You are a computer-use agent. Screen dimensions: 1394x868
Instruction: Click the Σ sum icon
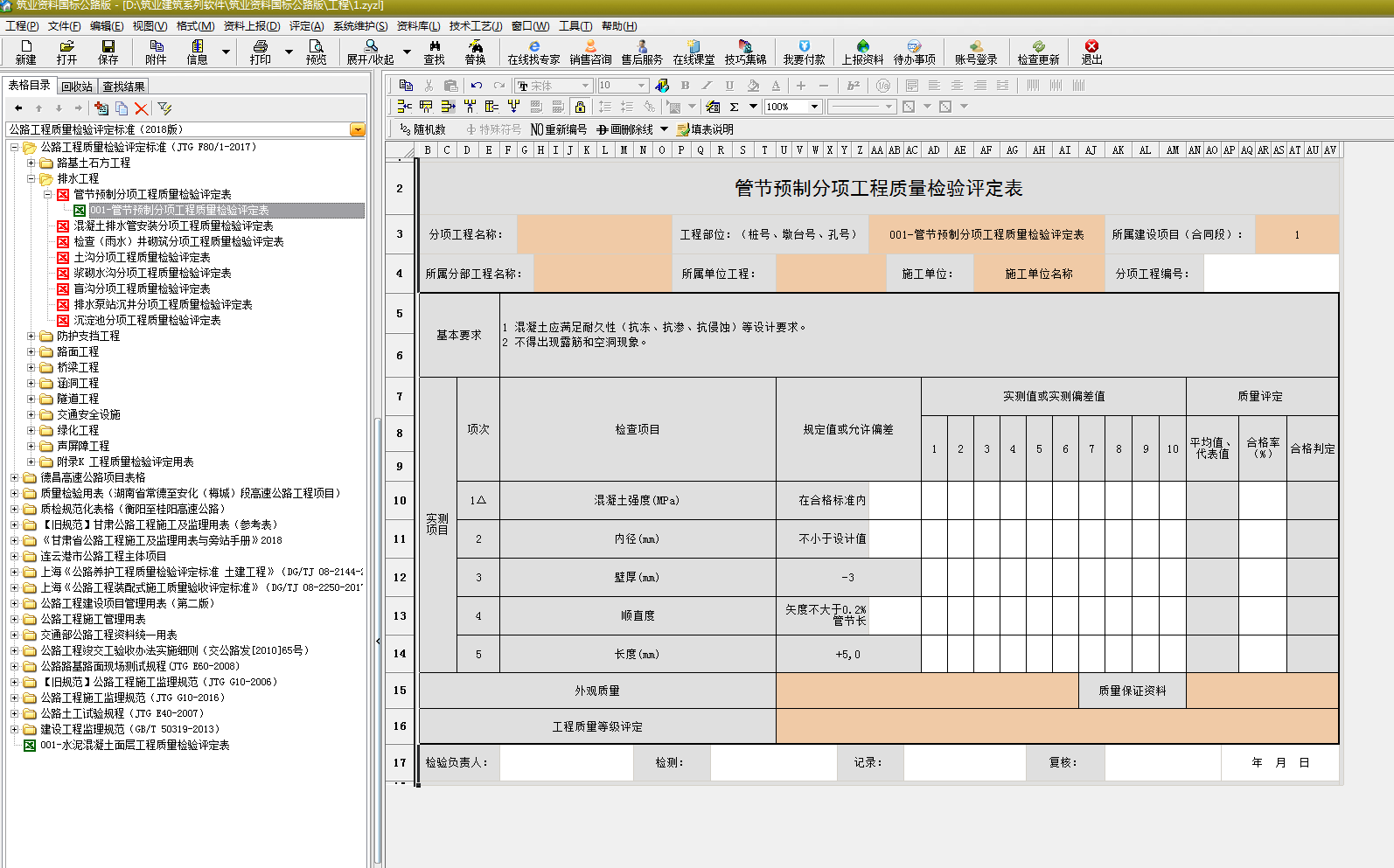point(734,107)
